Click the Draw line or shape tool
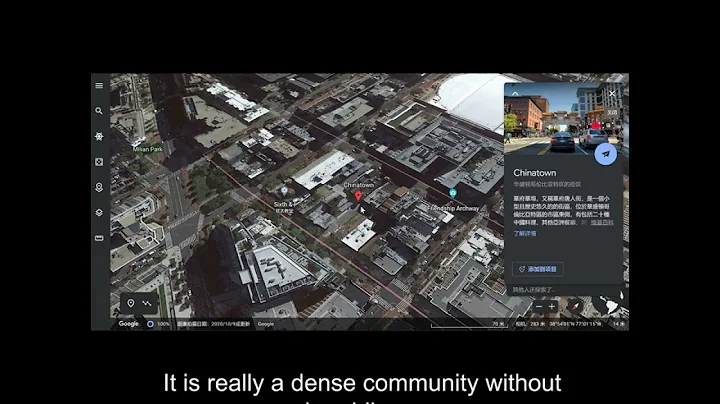Image resolution: width=720 pixels, height=404 pixels. click(147, 303)
